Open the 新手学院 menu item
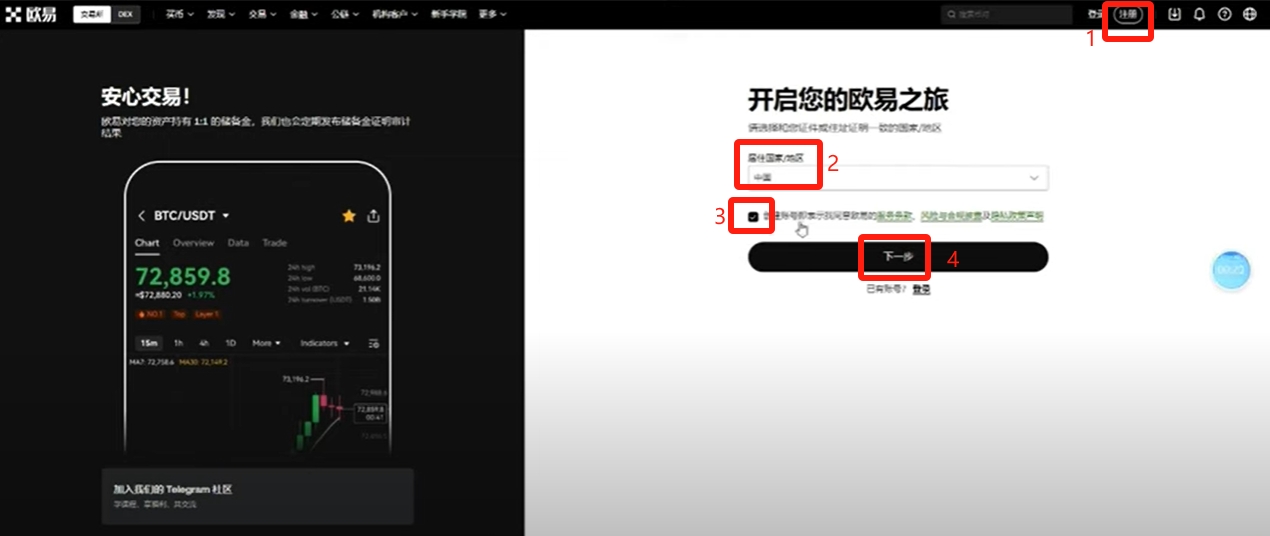Image resolution: width=1270 pixels, height=536 pixels. point(448,14)
